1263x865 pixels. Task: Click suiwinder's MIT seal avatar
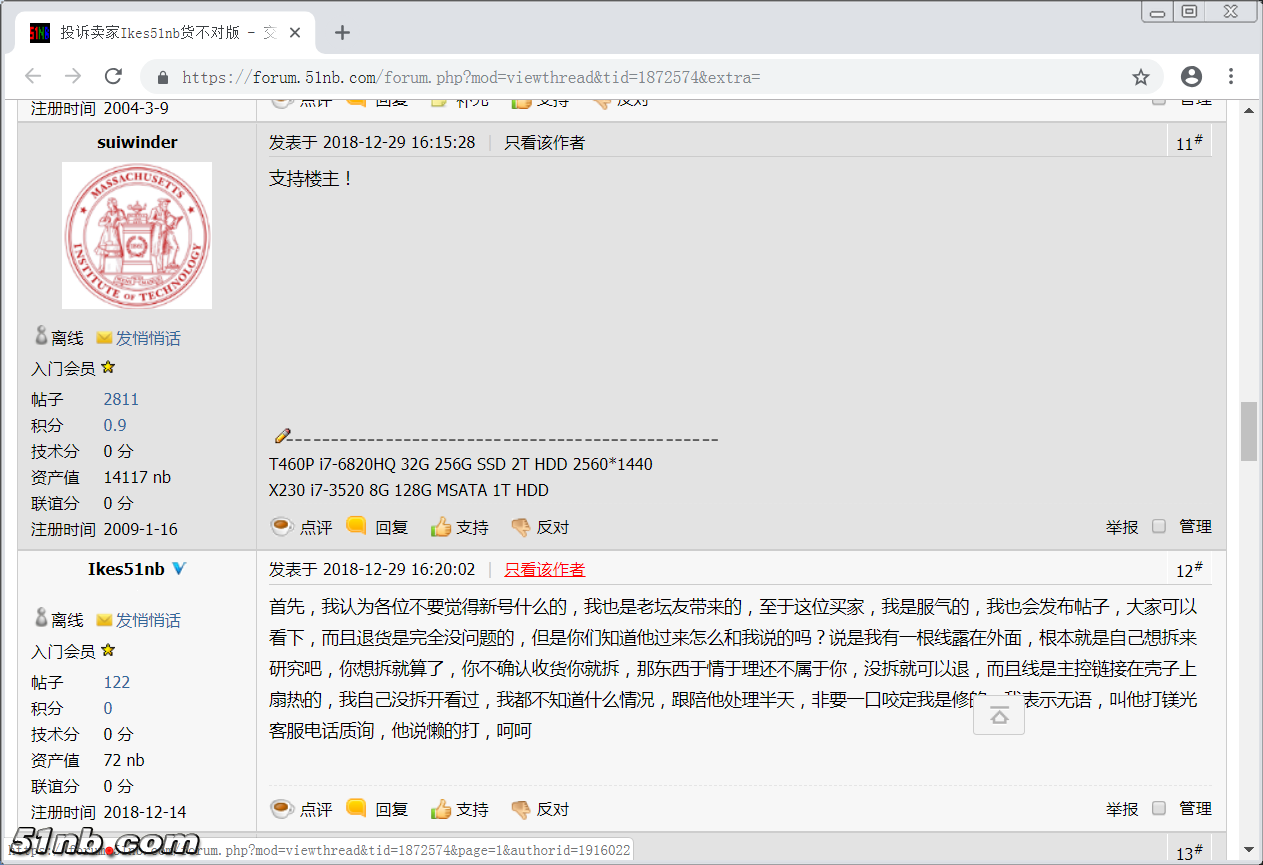click(x=137, y=235)
